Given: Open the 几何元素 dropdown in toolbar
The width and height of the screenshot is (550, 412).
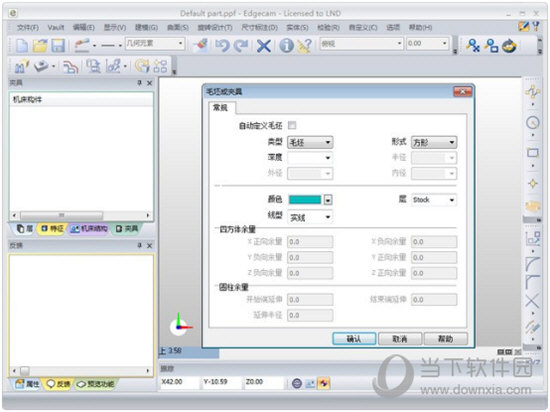Looking at the screenshot, I should [155, 43].
